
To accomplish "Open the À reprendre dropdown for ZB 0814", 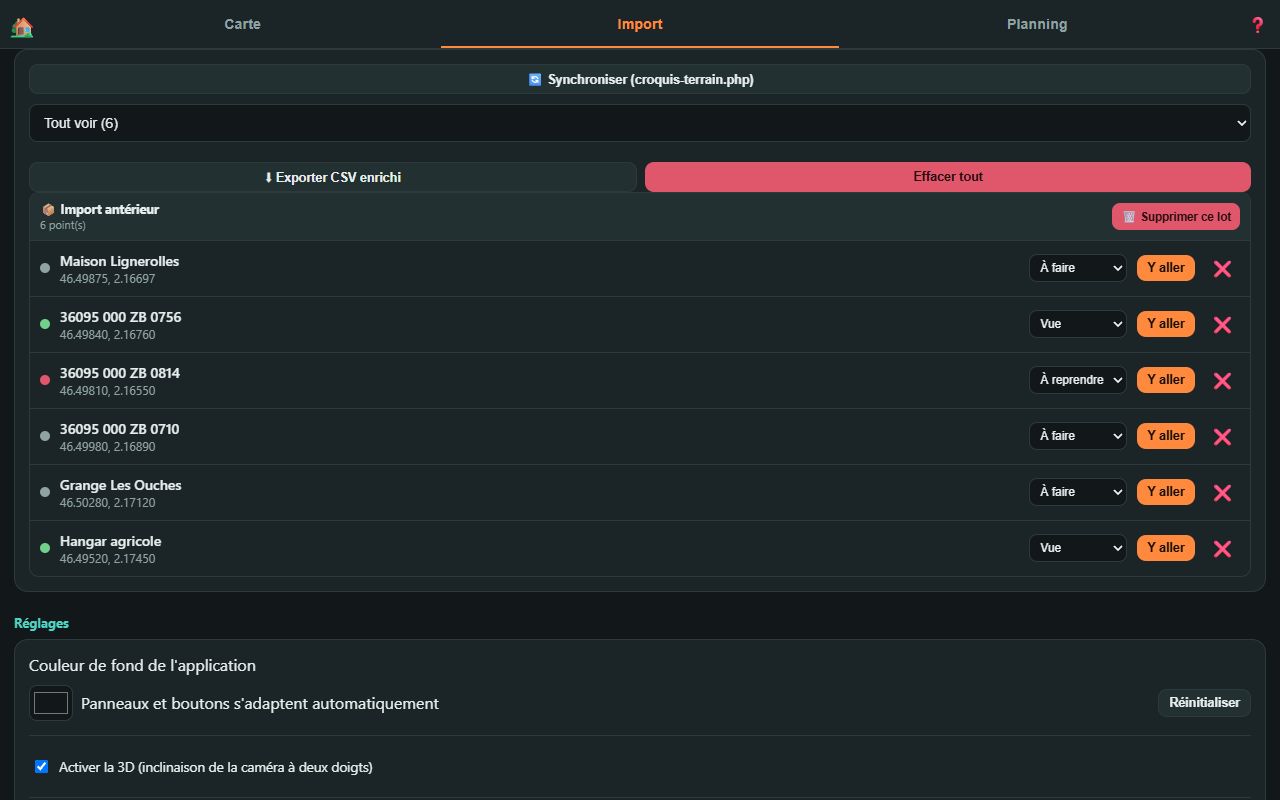I will (x=1078, y=380).
